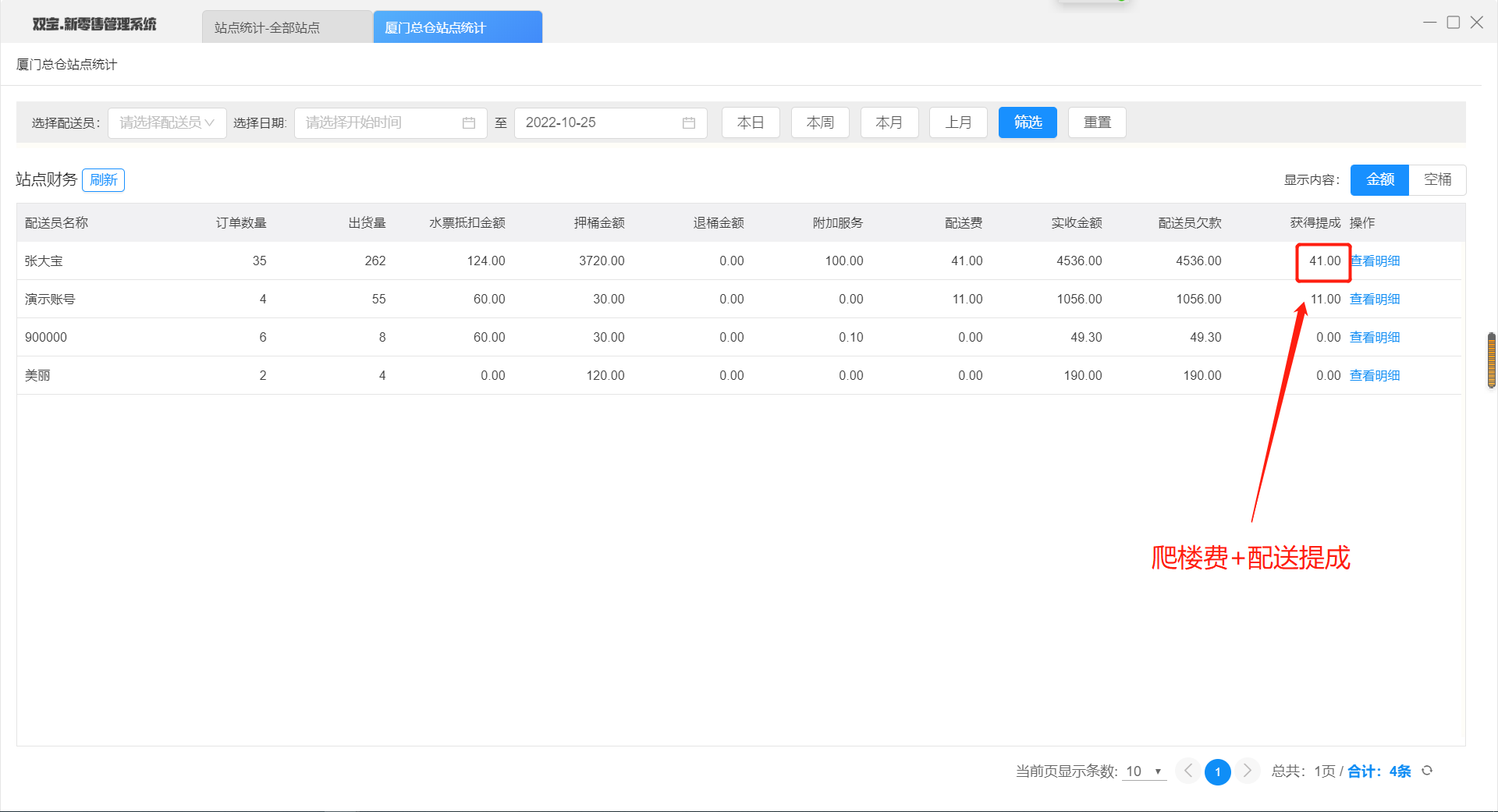Switch display content to 空桶
This screenshot has height=812, width=1498.
(x=1437, y=179)
